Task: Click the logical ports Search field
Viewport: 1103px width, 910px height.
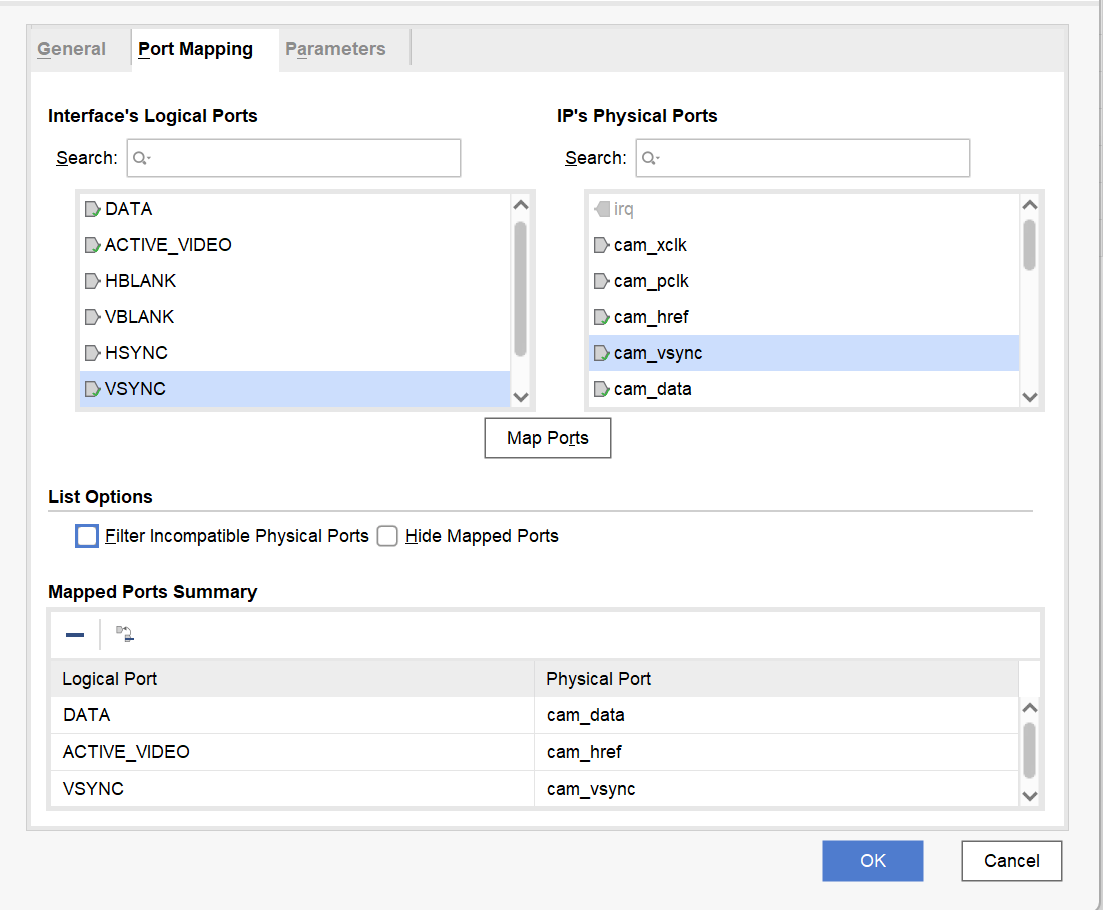Action: (x=294, y=158)
